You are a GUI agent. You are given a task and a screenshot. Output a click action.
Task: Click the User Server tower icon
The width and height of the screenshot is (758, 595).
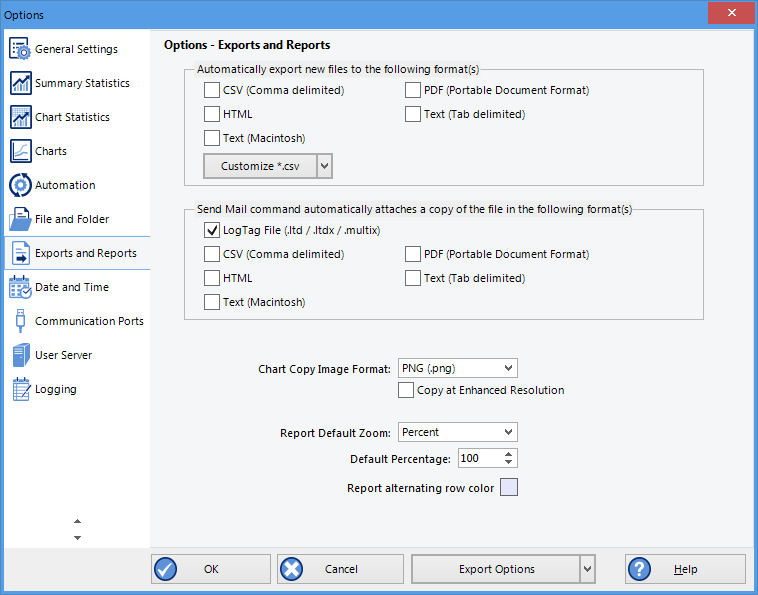pos(20,355)
